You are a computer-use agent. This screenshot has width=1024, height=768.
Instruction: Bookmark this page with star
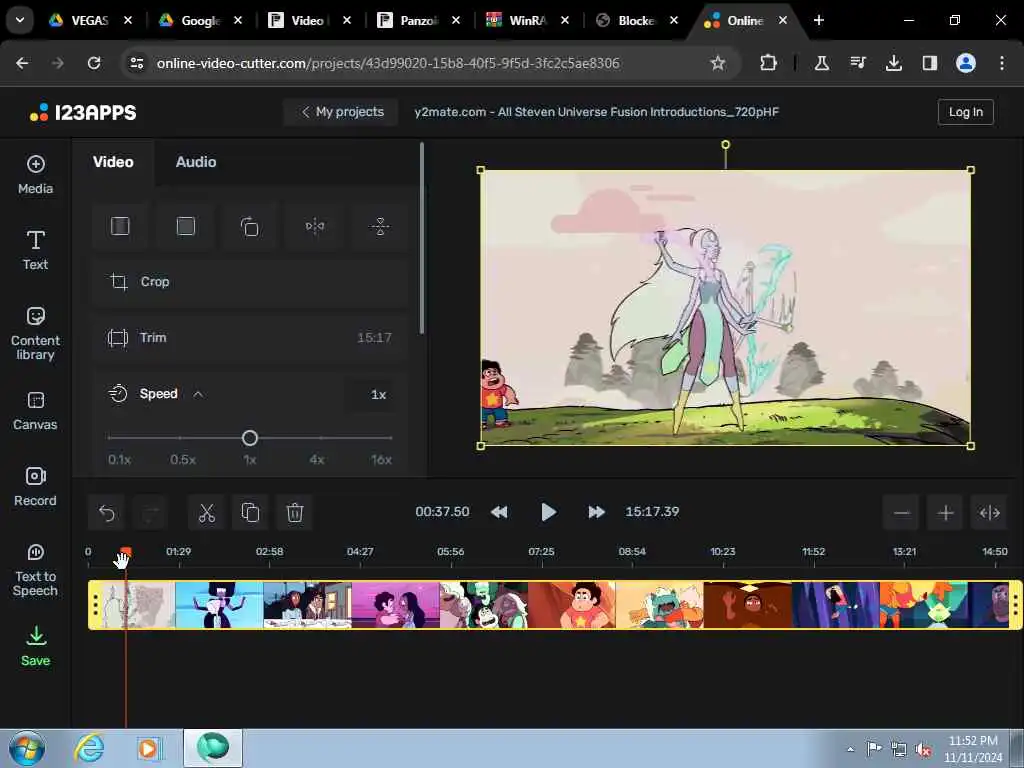pos(718,63)
